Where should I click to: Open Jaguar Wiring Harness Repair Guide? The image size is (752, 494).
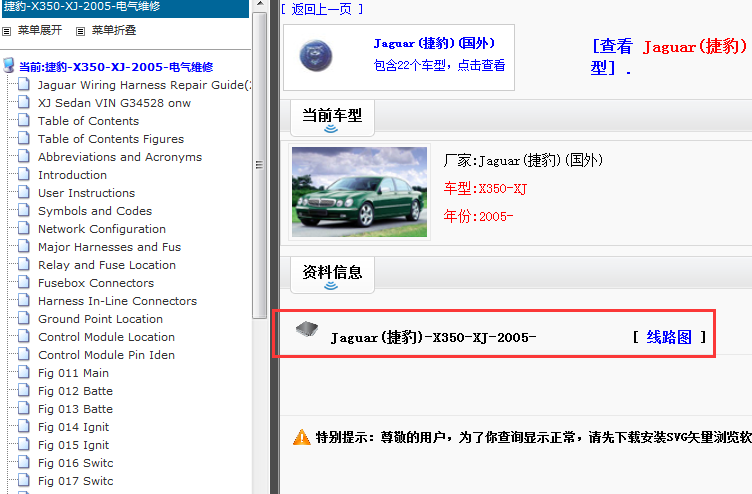point(143,85)
